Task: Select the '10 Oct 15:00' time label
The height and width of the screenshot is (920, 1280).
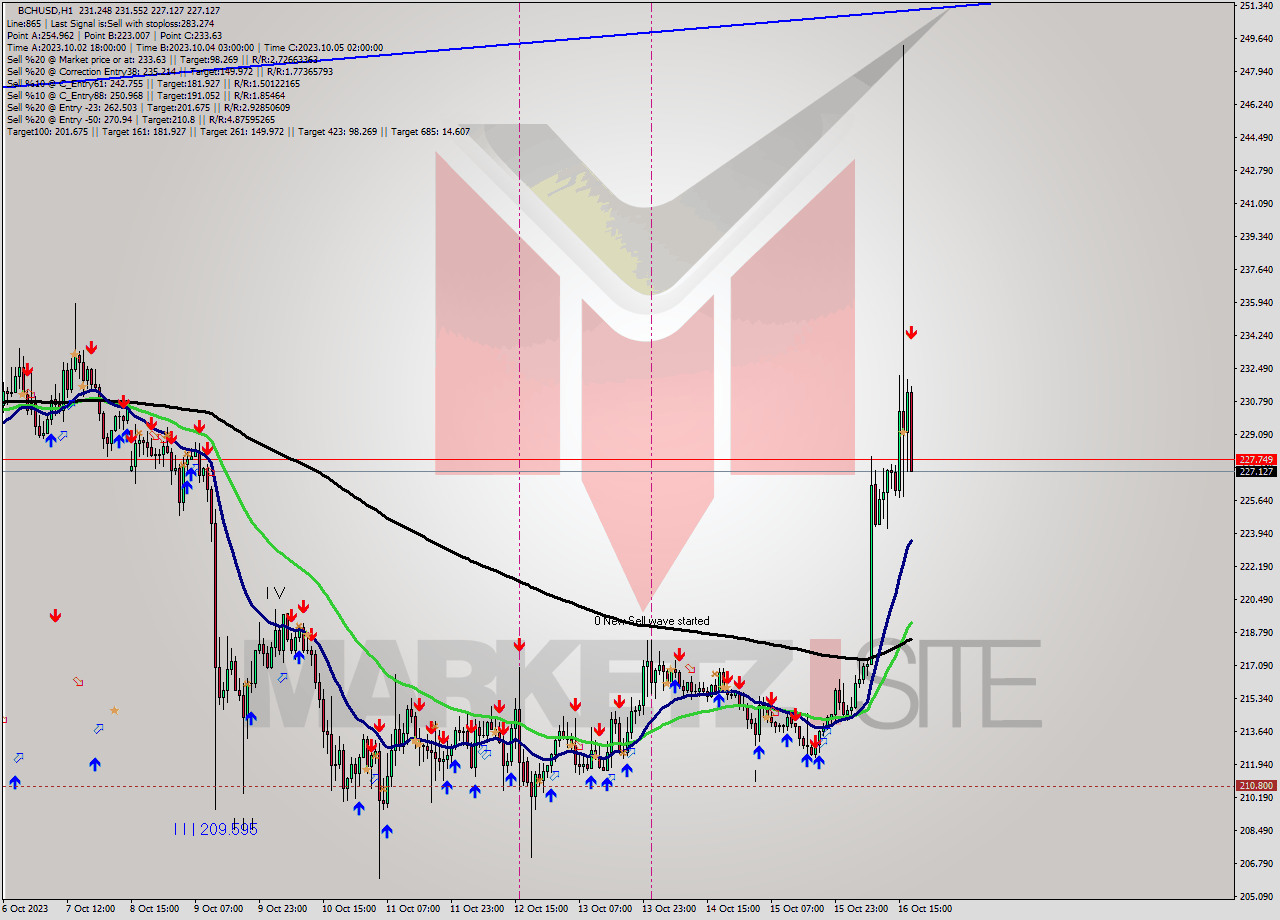Action: 347,909
